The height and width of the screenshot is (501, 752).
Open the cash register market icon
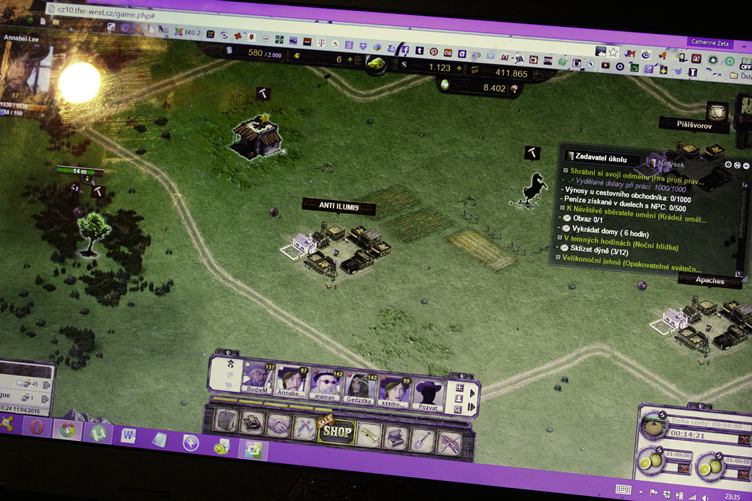tap(396, 437)
